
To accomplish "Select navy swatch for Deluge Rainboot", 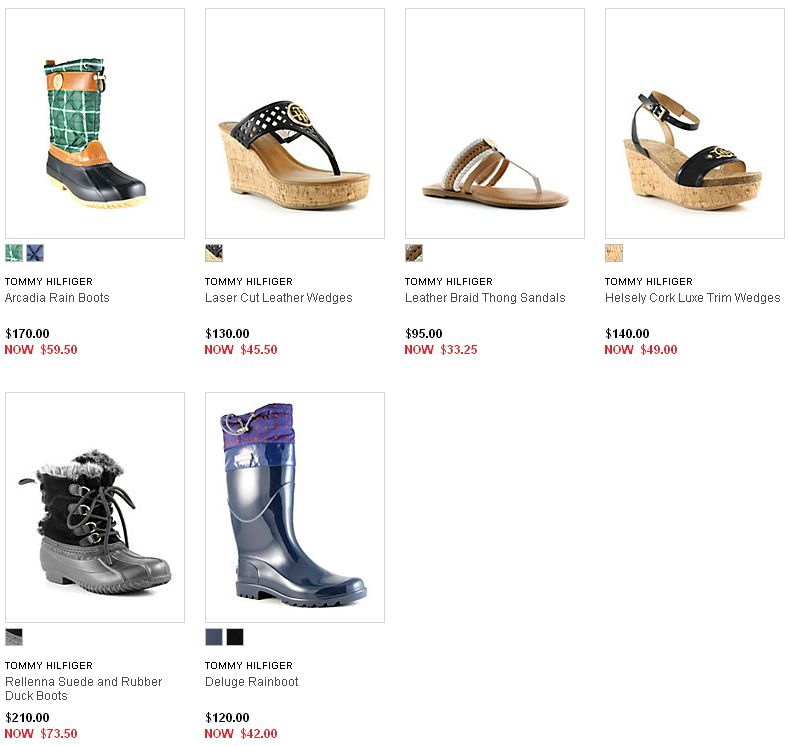I will (x=214, y=637).
